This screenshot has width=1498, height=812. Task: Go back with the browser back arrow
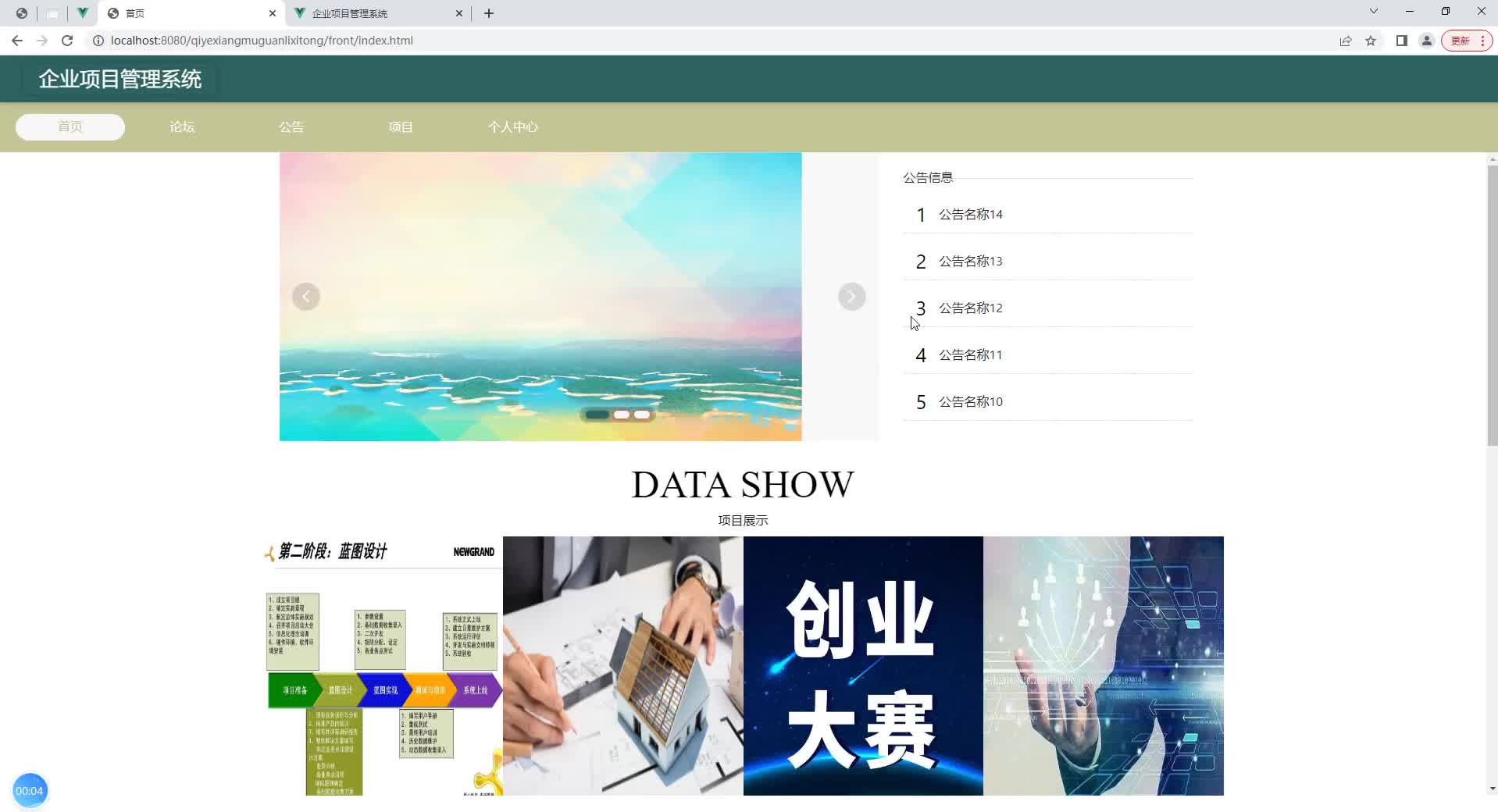click(x=17, y=41)
